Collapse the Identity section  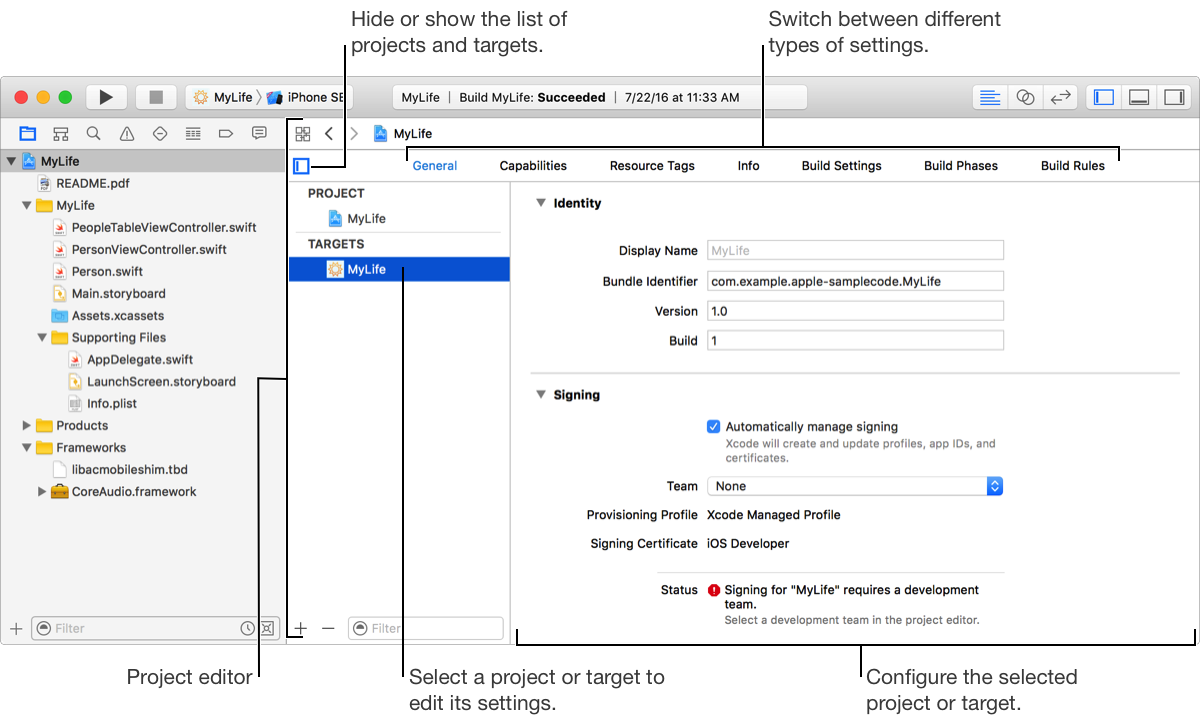point(540,203)
